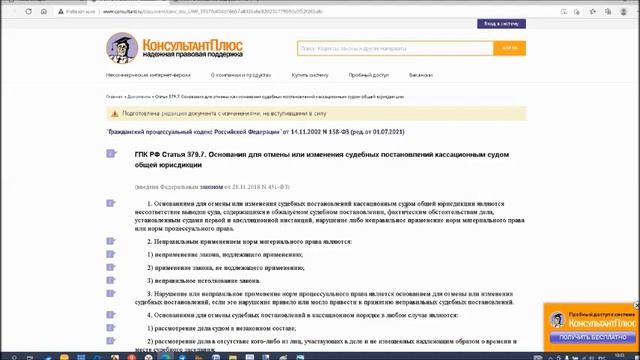This screenshot has width=640, height=360.
Task: Click the note icon next to '1) рассмотрение дела судом в незаконном составе'
Action: point(111,328)
